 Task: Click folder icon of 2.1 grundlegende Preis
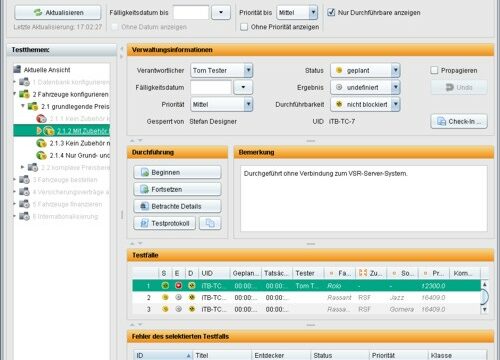pos(33,106)
